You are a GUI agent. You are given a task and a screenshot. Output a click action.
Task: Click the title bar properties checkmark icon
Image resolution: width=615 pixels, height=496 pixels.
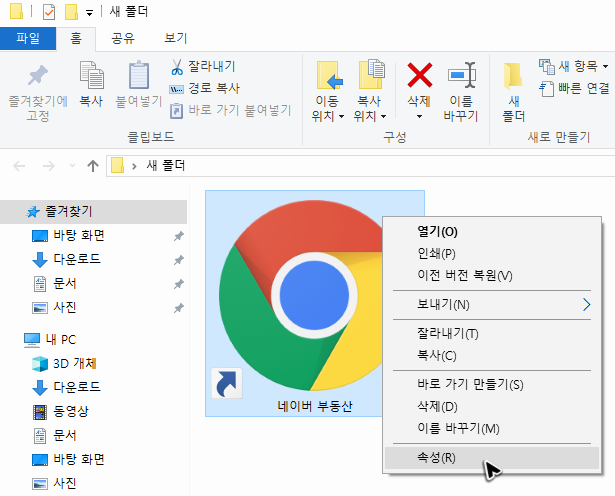click(x=49, y=12)
